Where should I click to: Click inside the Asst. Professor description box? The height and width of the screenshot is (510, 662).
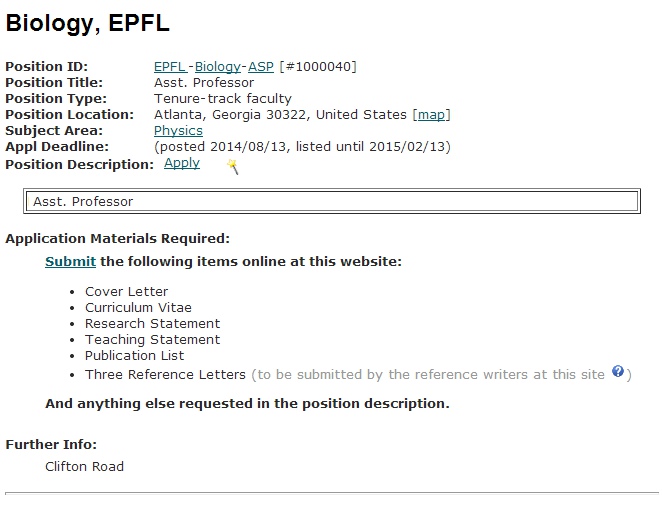[332, 201]
